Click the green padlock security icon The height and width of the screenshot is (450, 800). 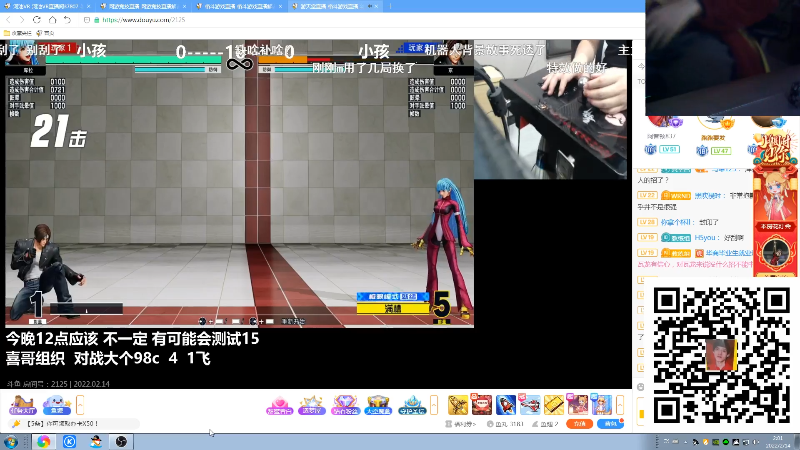point(96,20)
